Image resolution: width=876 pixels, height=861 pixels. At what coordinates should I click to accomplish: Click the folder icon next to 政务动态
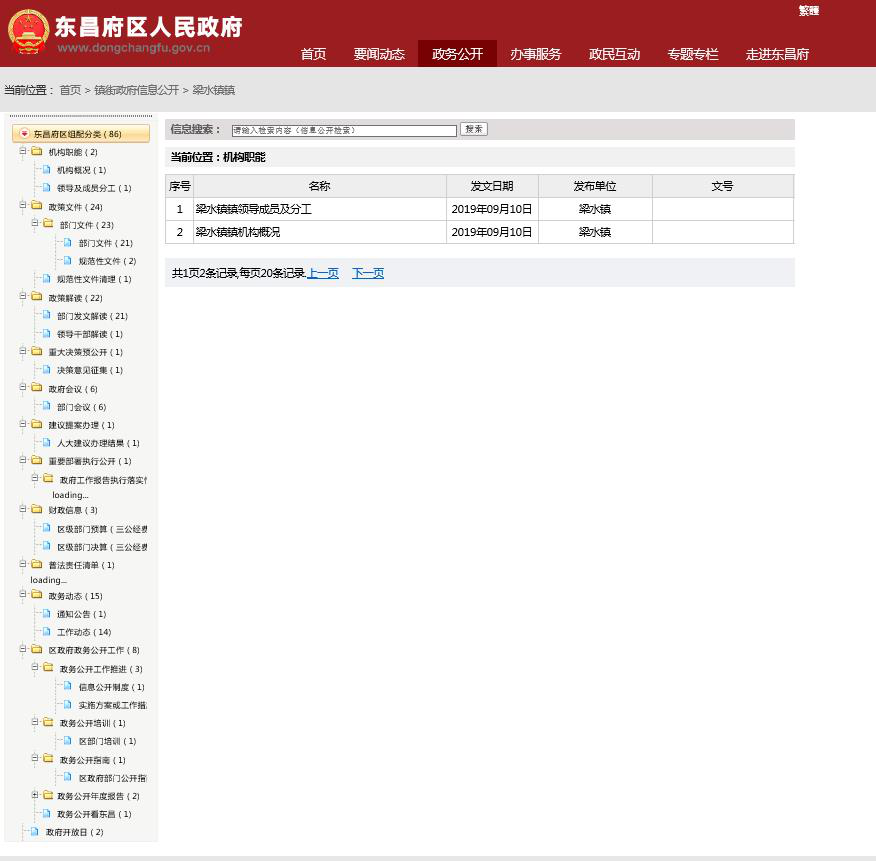pos(37,596)
